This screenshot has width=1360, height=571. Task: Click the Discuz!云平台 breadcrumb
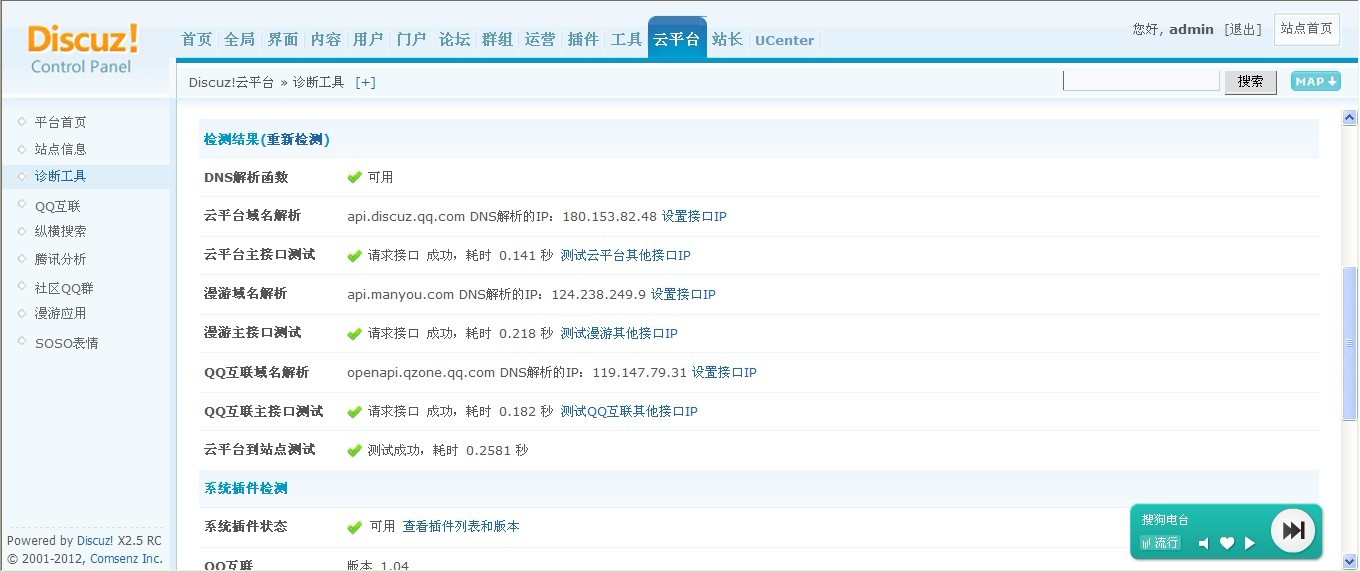(231, 82)
